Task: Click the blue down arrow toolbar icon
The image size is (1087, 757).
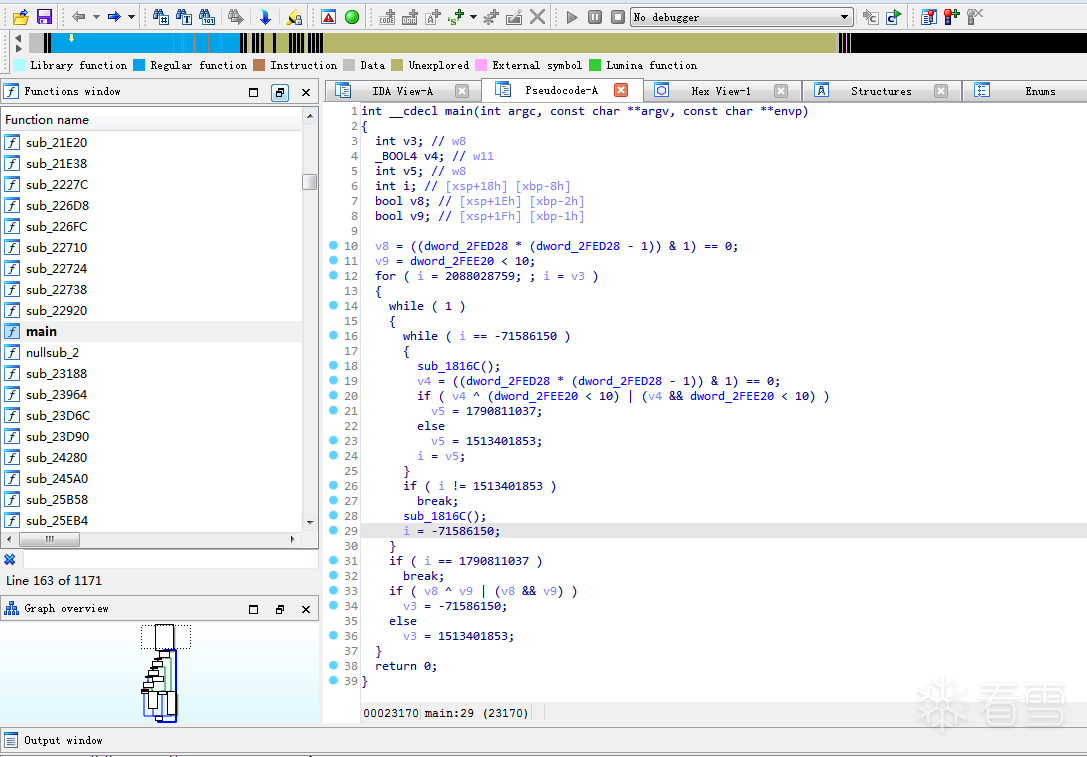Action: (264, 17)
